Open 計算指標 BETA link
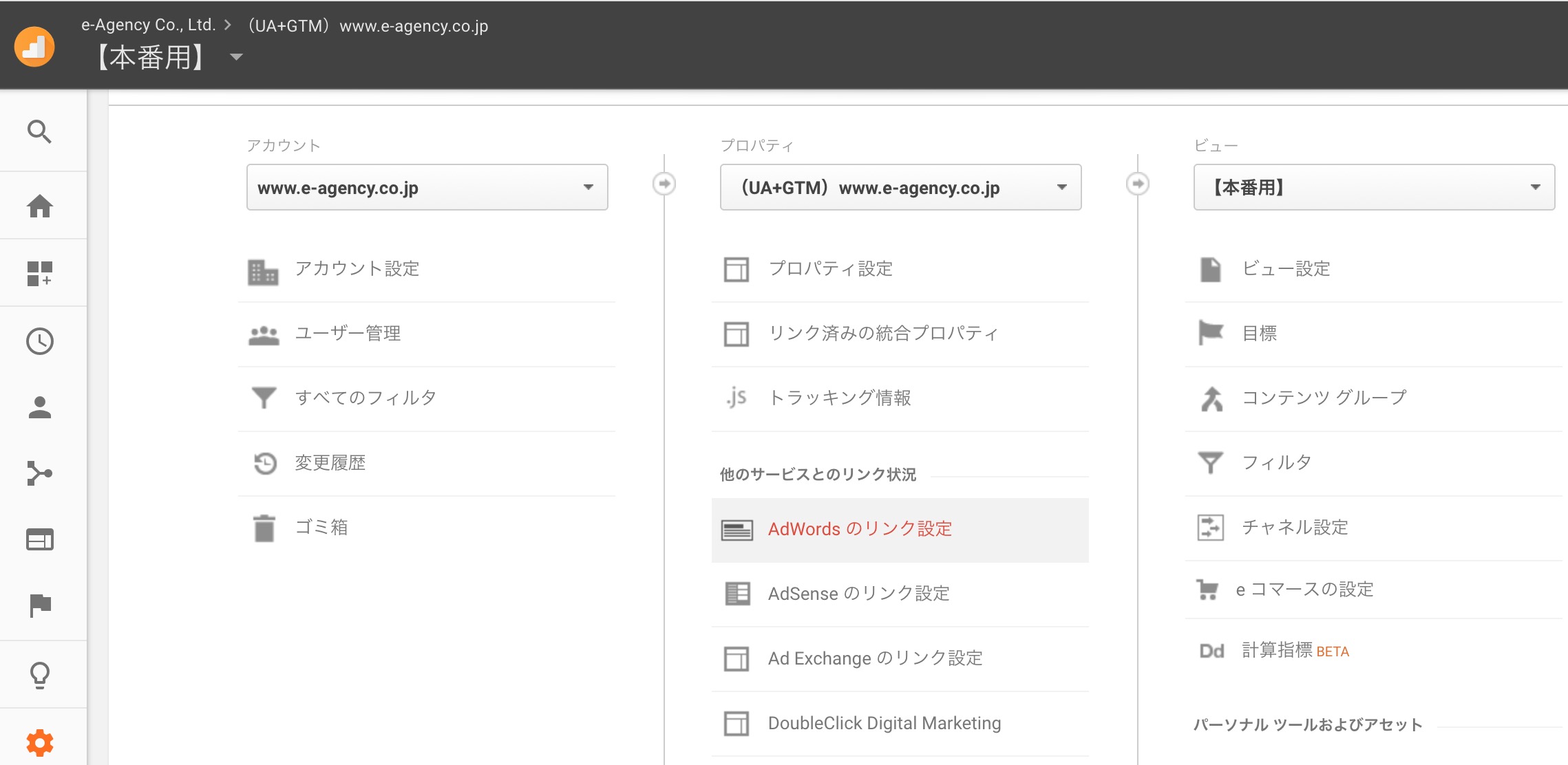The image size is (1568, 765). point(1295,651)
